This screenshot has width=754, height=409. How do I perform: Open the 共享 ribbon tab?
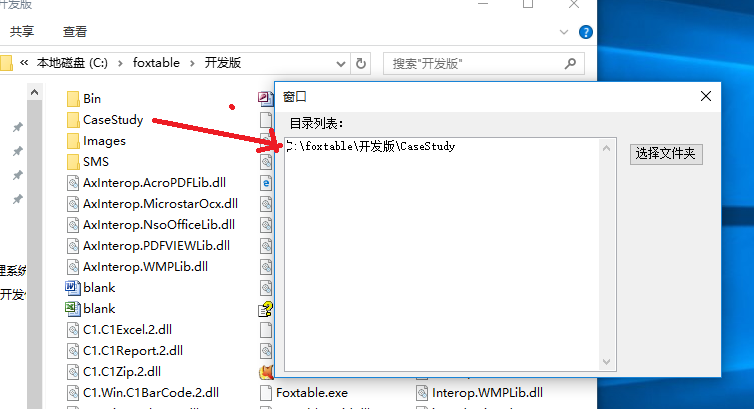click(22, 32)
